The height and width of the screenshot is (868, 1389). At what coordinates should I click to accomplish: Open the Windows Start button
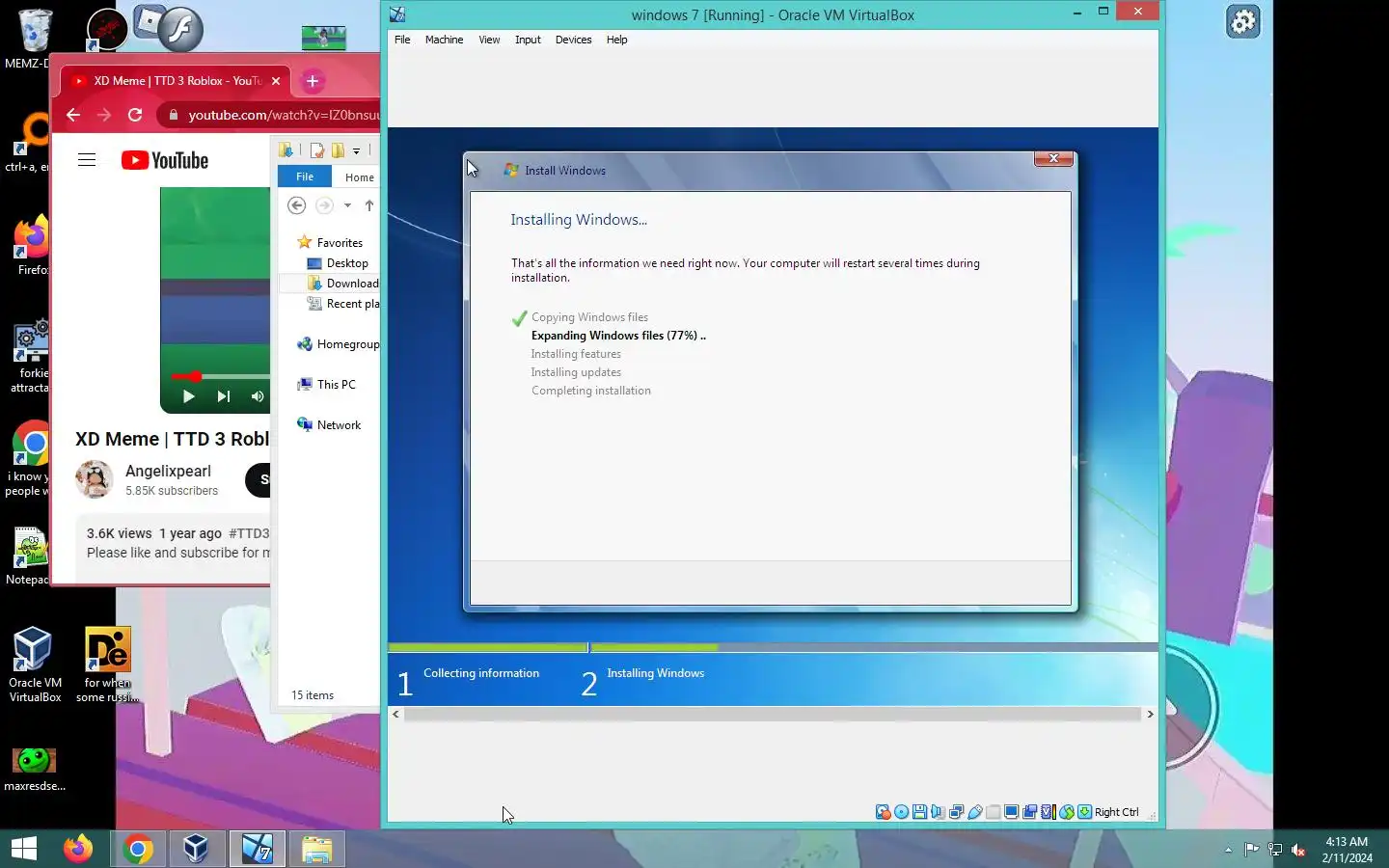coord(24,849)
